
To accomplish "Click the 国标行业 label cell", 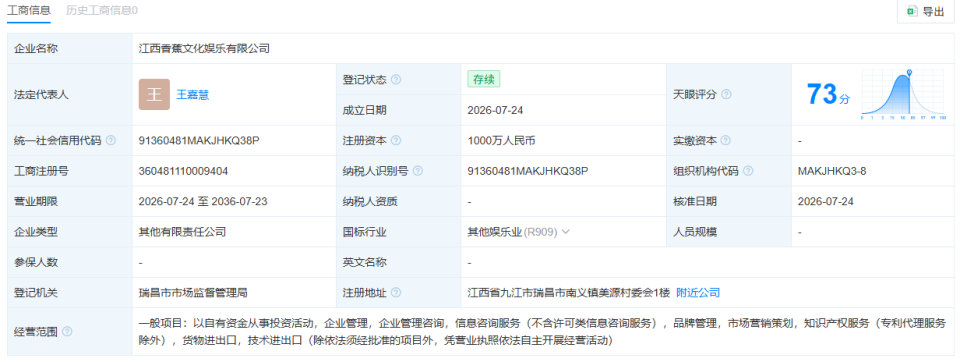I will tap(398, 232).
